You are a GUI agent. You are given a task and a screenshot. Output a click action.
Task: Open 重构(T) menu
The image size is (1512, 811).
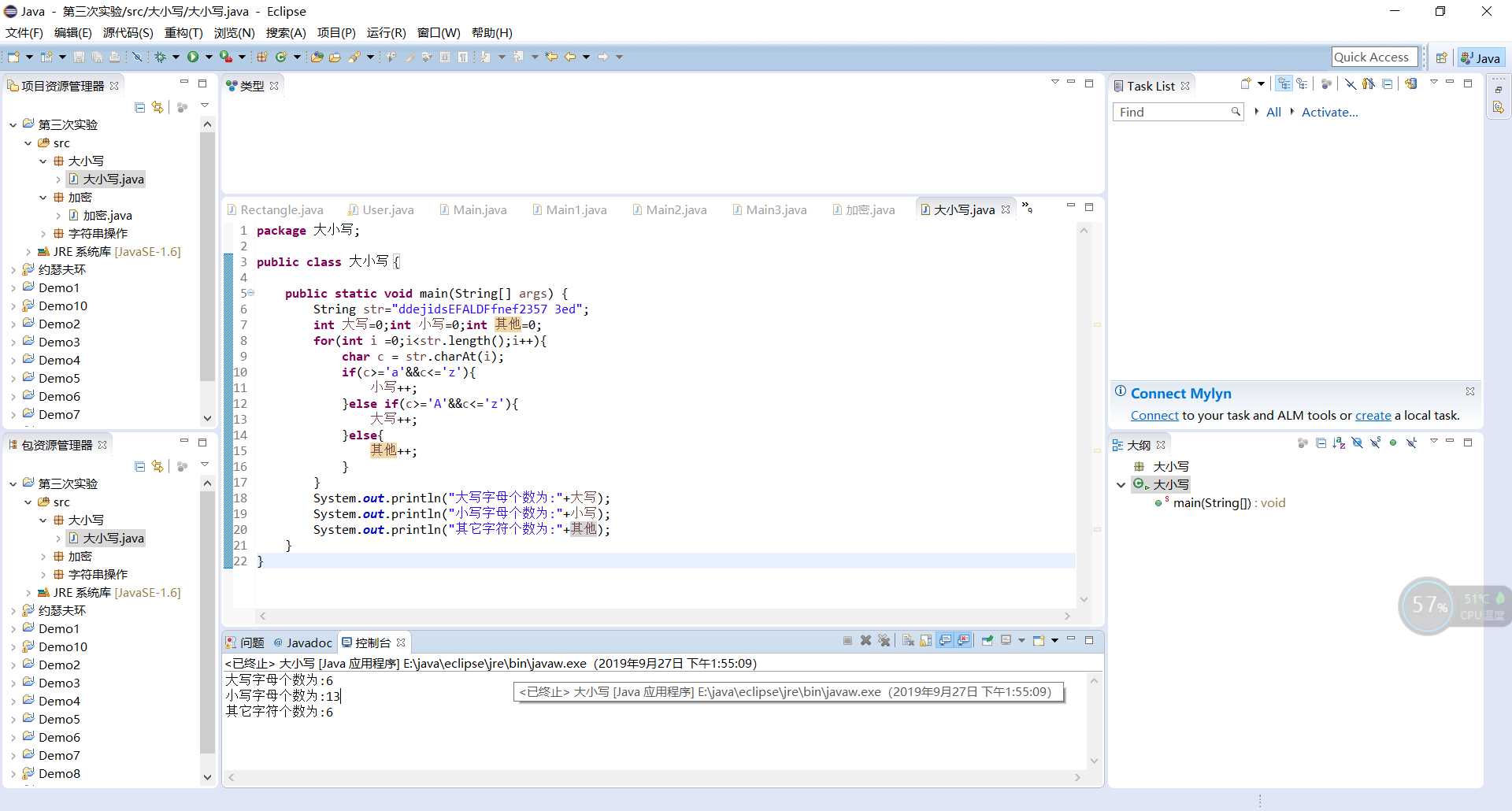tap(183, 32)
